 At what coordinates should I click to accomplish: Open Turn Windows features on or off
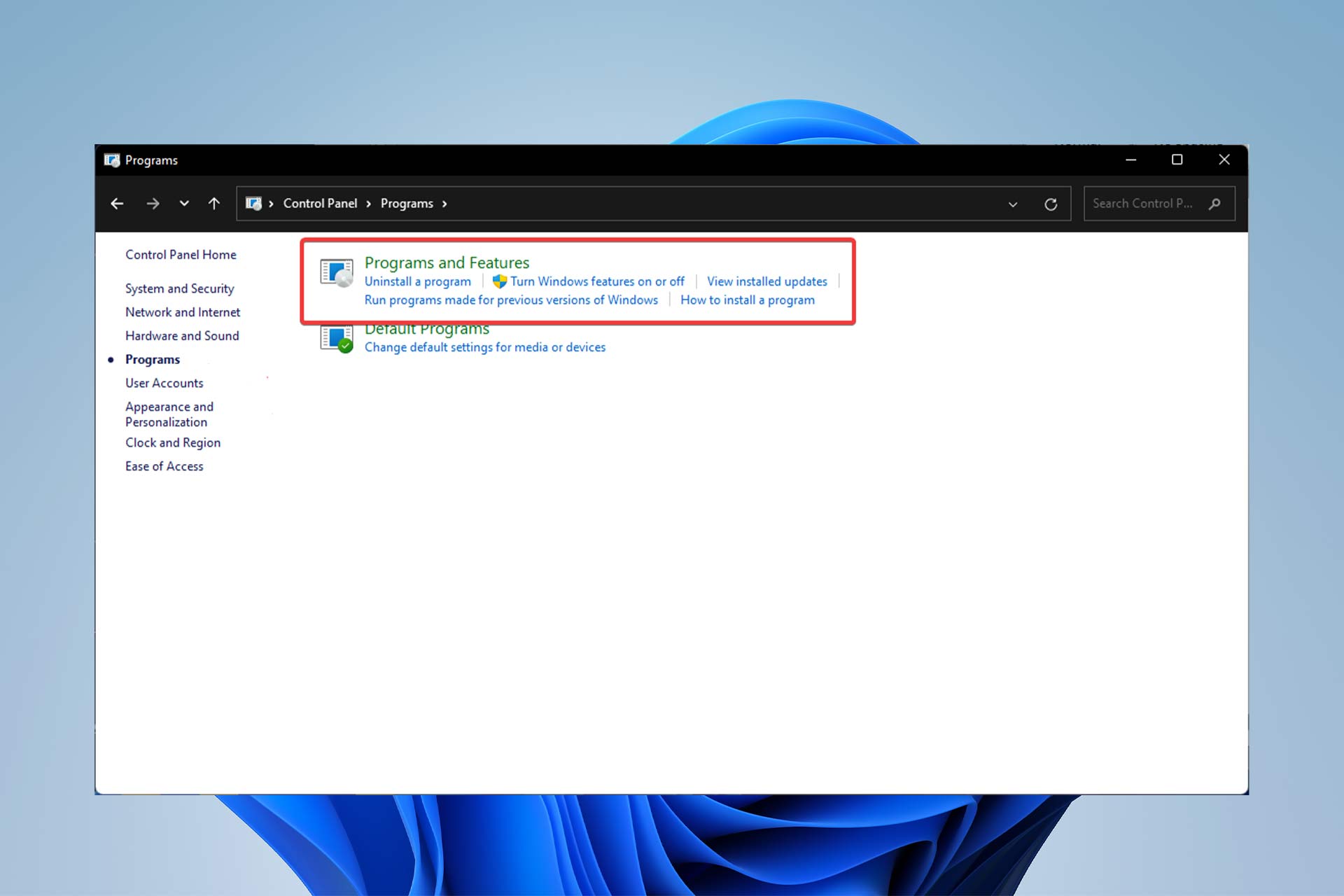click(597, 281)
